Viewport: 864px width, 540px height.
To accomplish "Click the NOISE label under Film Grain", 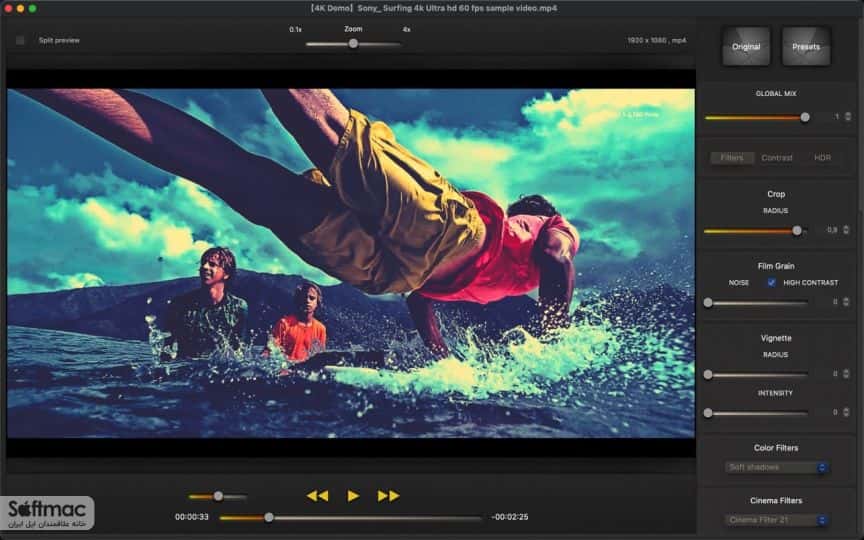I will [739, 283].
